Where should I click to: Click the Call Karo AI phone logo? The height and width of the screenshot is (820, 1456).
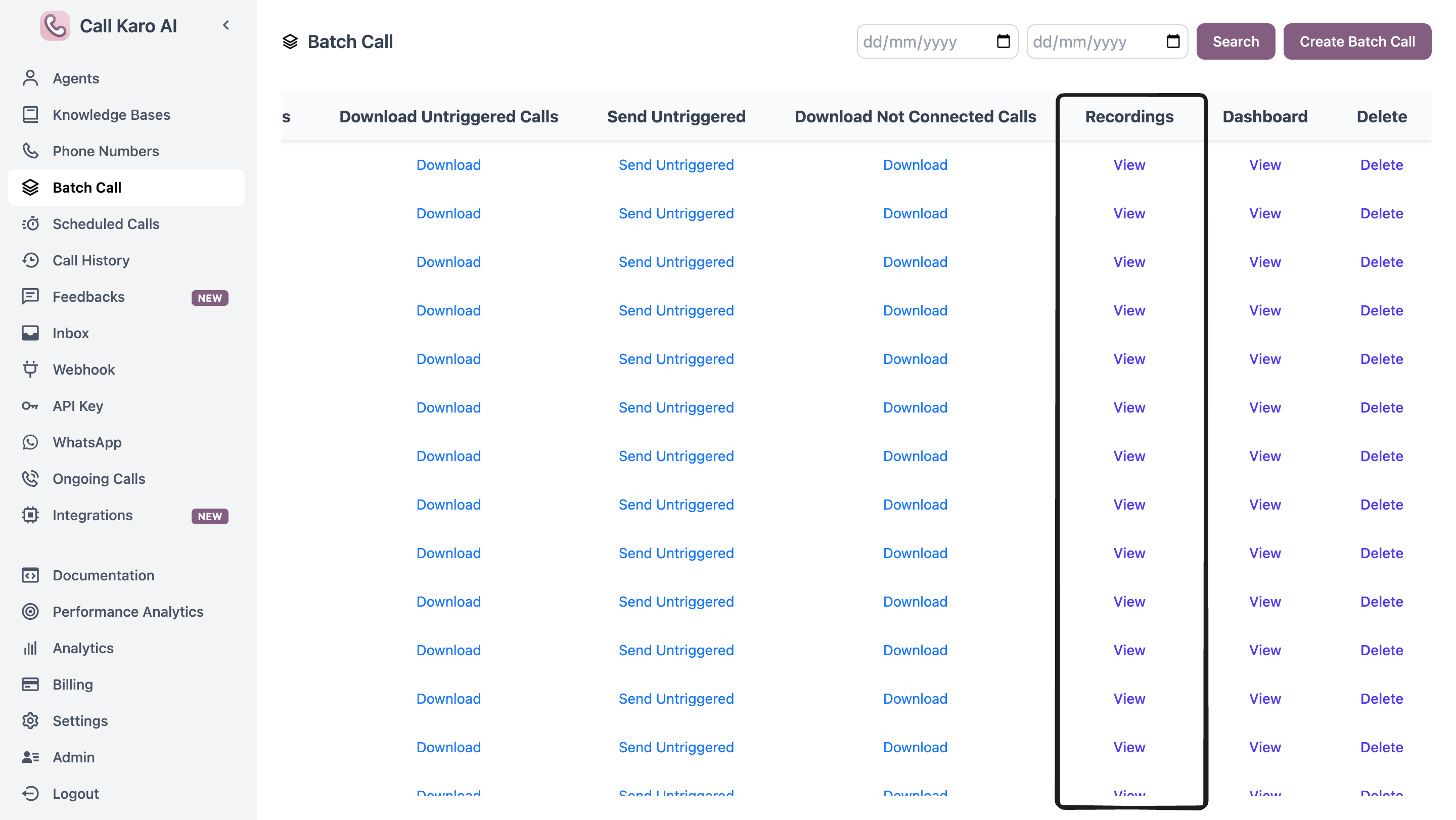[55, 25]
